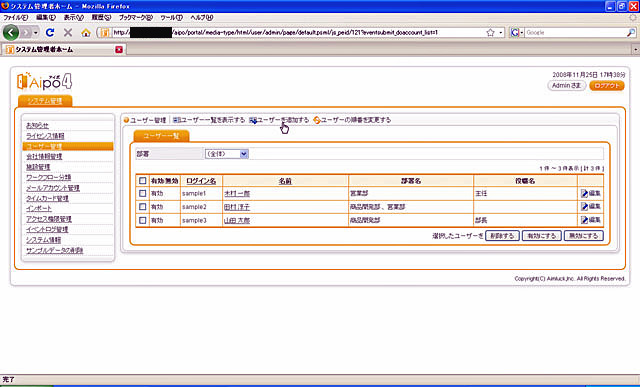Go to the home page icon
This screenshot has width=640, height=387.
tap(86, 33)
